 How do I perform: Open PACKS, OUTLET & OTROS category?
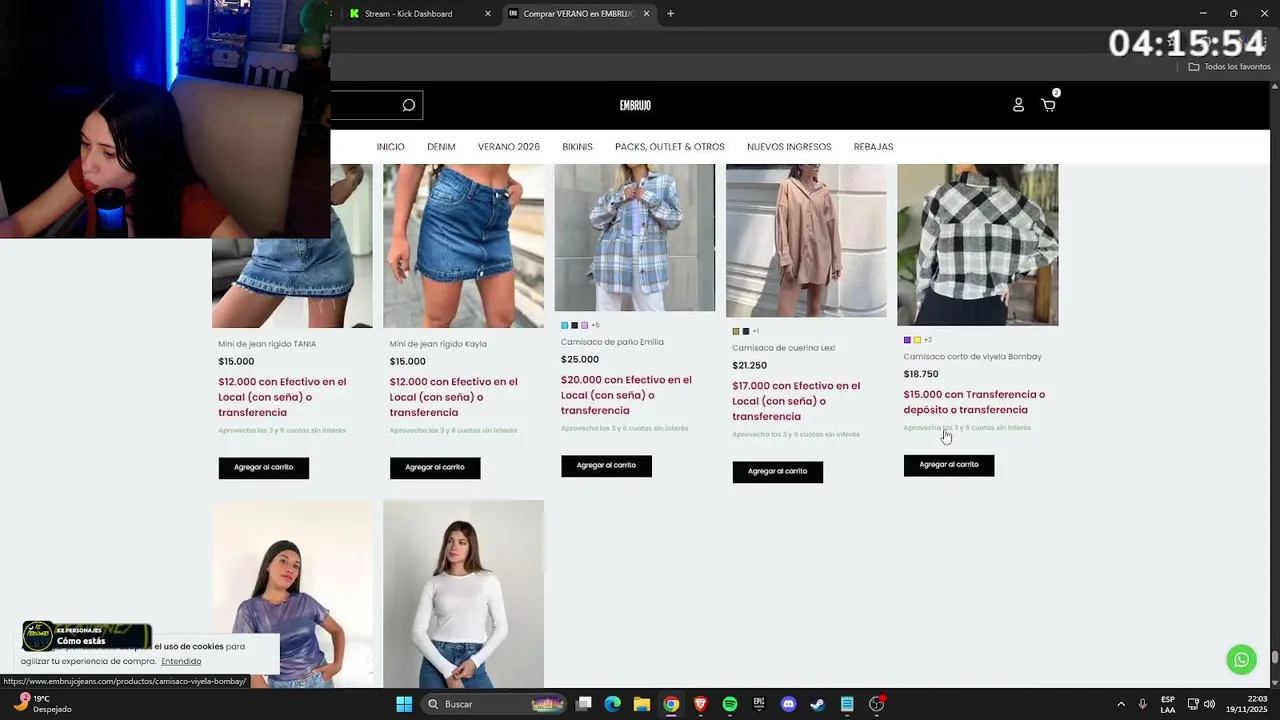click(670, 147)
